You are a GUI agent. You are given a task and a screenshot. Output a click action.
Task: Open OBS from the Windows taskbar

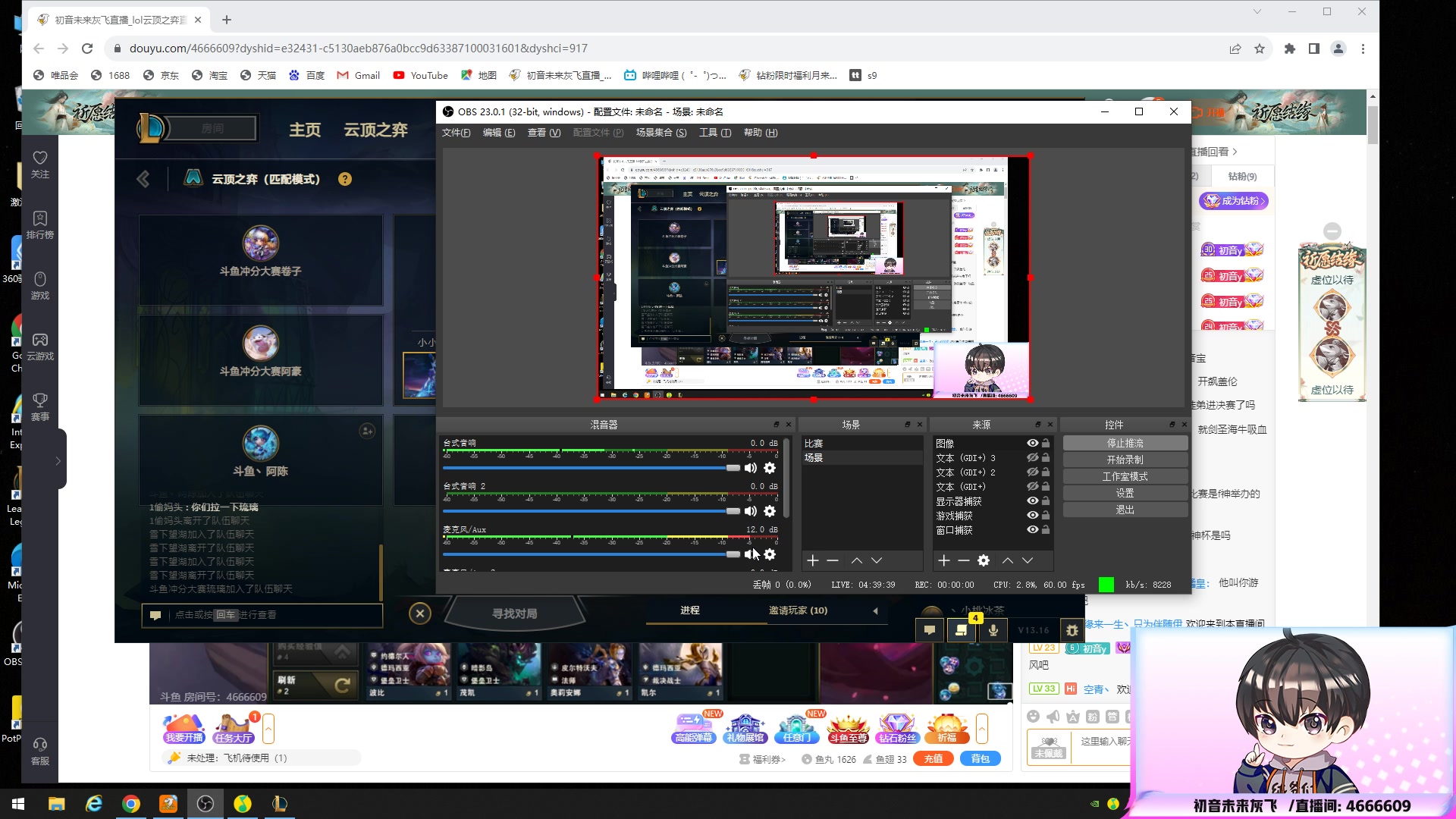(x=205, y=804)
